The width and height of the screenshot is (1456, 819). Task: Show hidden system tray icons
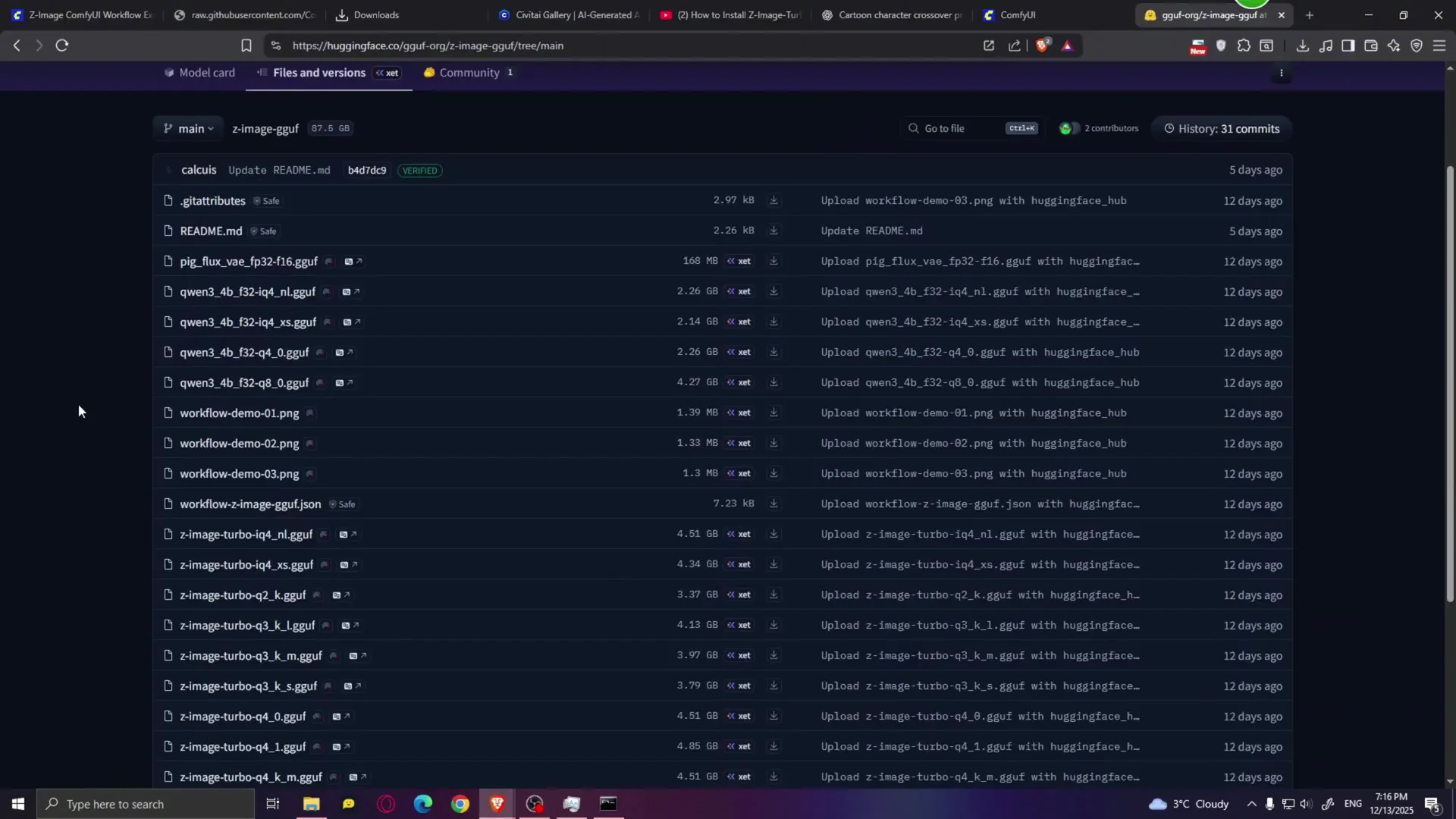[1251, 804]
